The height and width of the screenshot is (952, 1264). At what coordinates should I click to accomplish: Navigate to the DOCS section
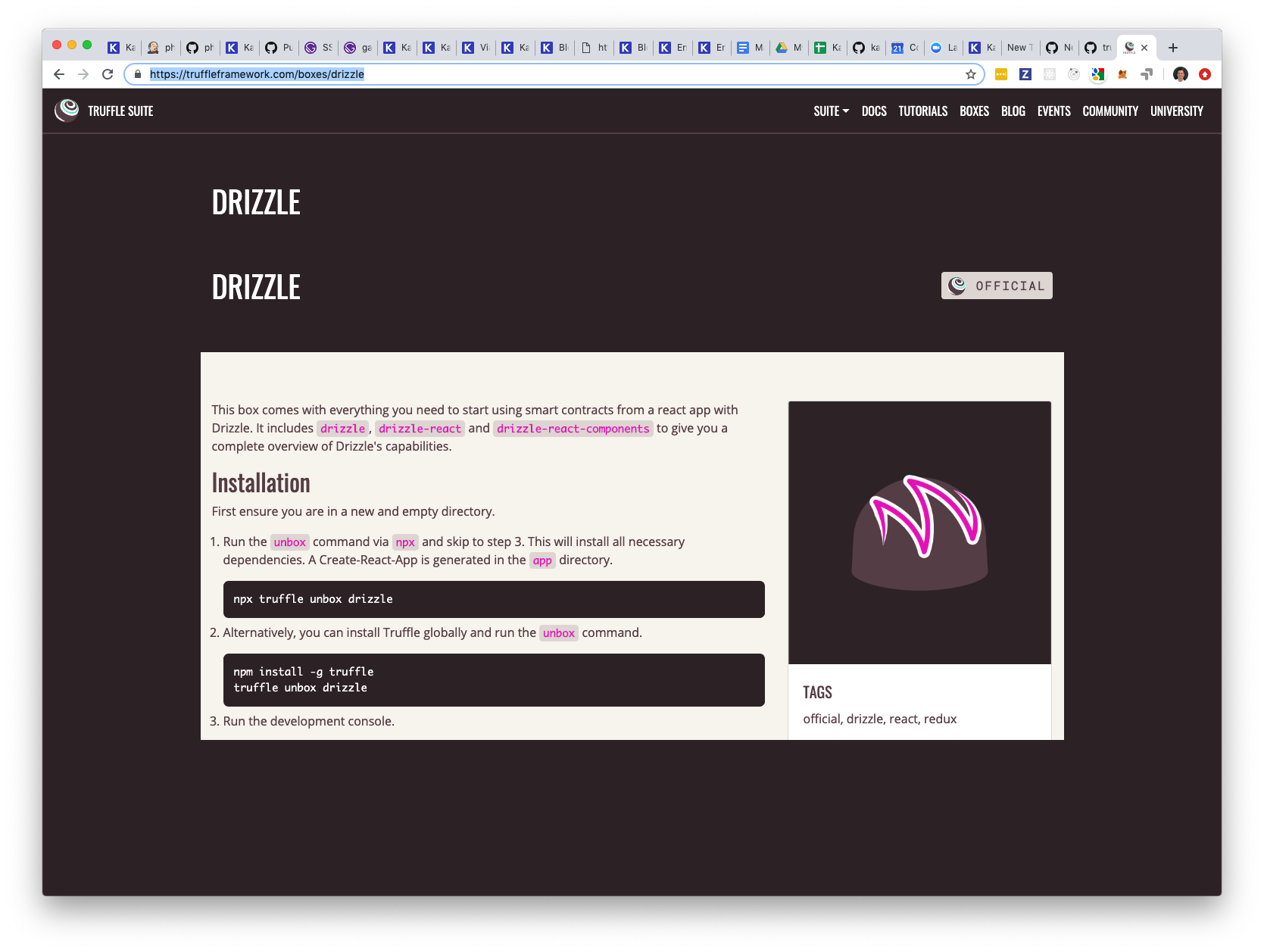[874, 111]
